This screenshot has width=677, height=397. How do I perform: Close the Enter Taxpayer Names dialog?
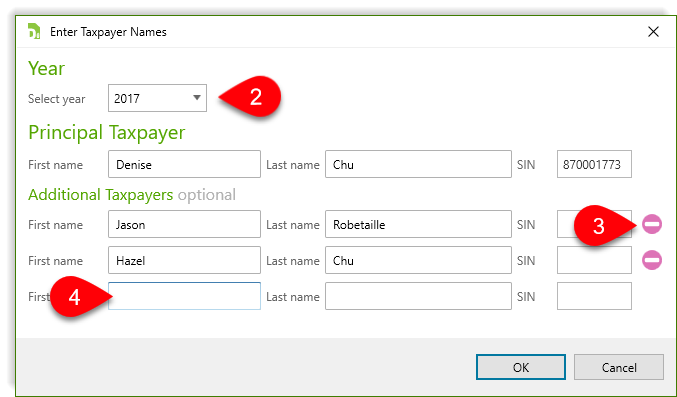click(x=653, y=32)
